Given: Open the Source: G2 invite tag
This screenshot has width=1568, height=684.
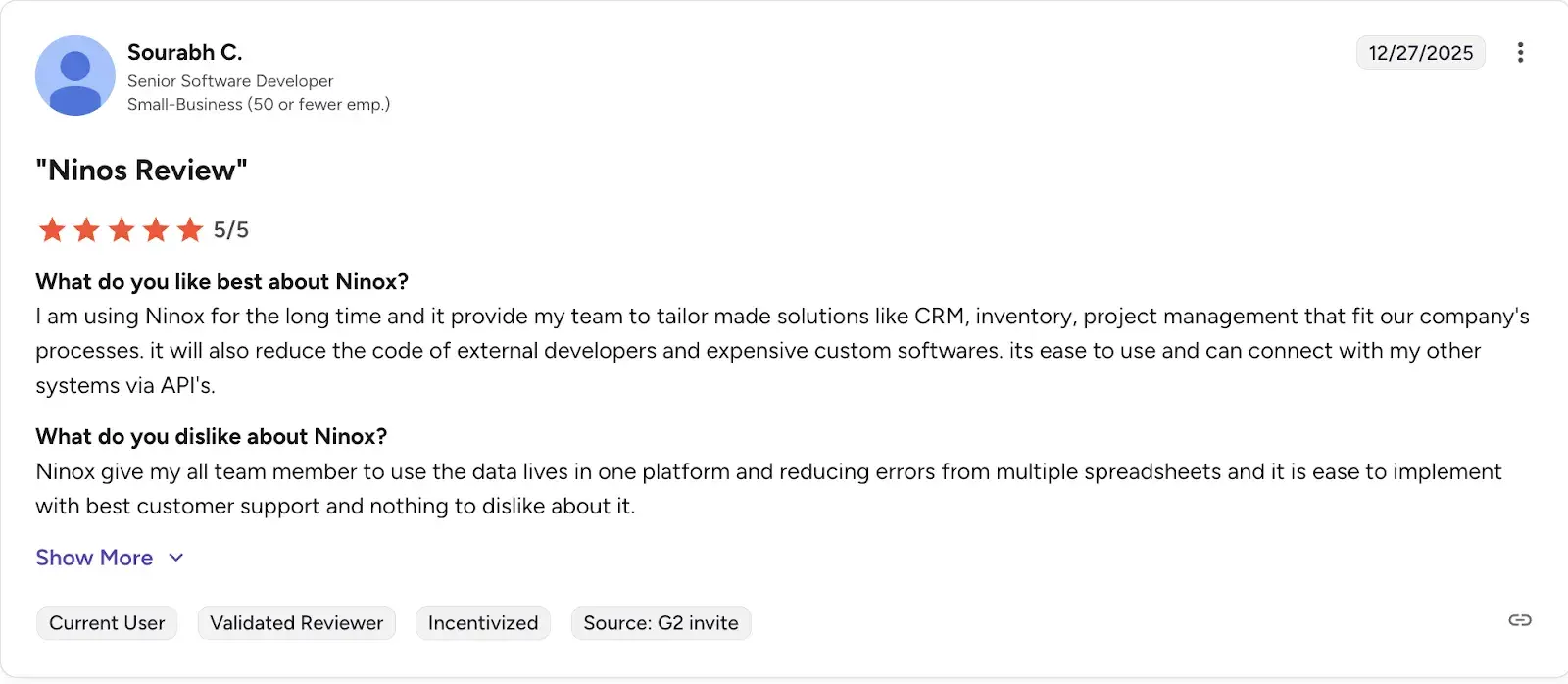Looking at the screenshot, I should 661,622.
